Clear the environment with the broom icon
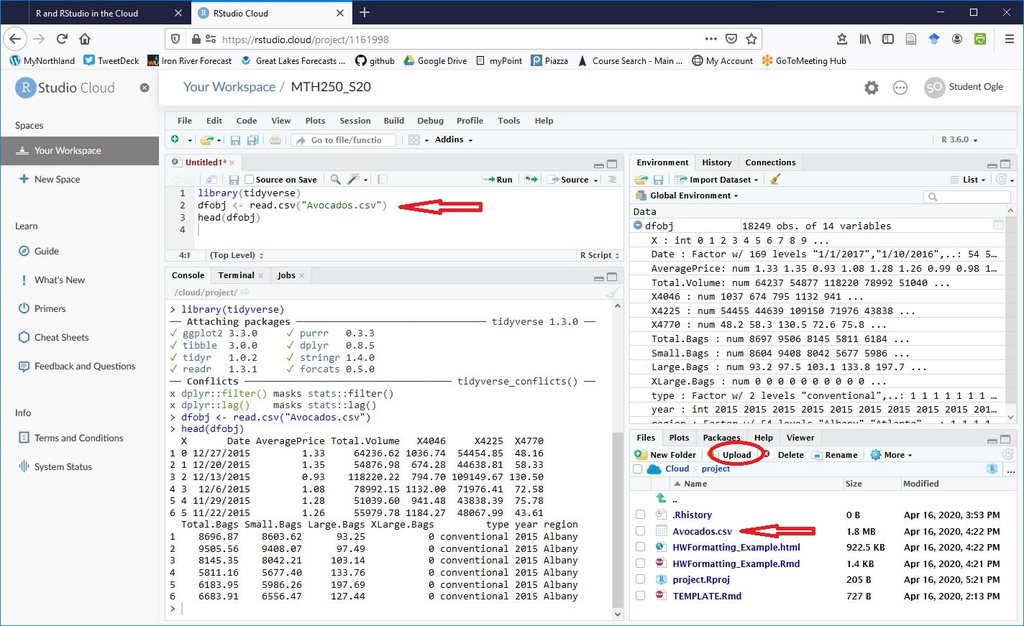1024x626 pixels. tap(775, 180)
